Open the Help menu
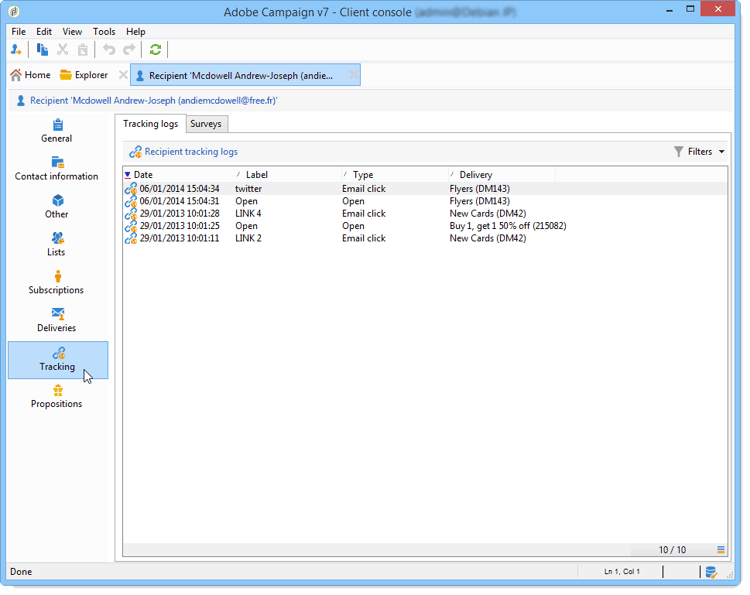 click(136, 32)
